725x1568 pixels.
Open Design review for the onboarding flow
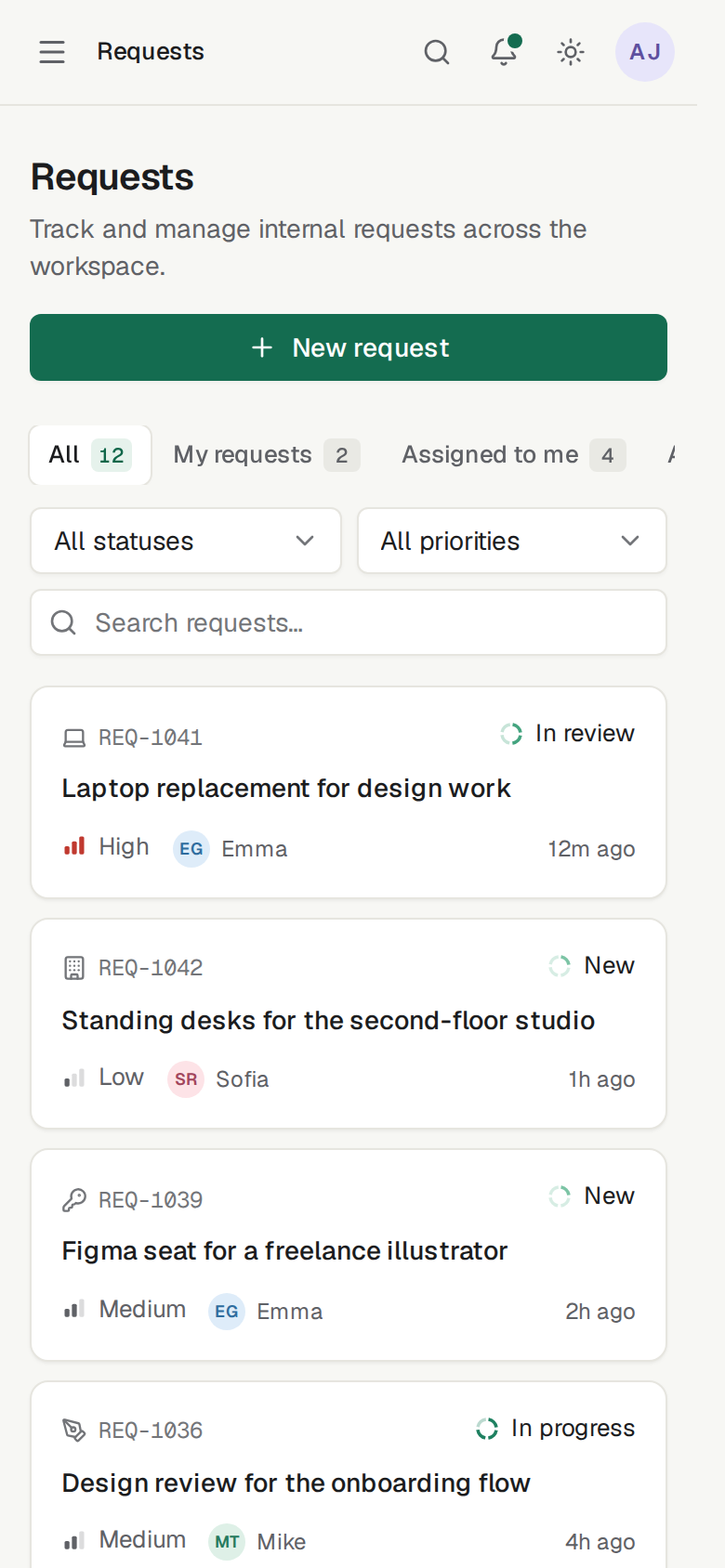(x=296, y=1483)
